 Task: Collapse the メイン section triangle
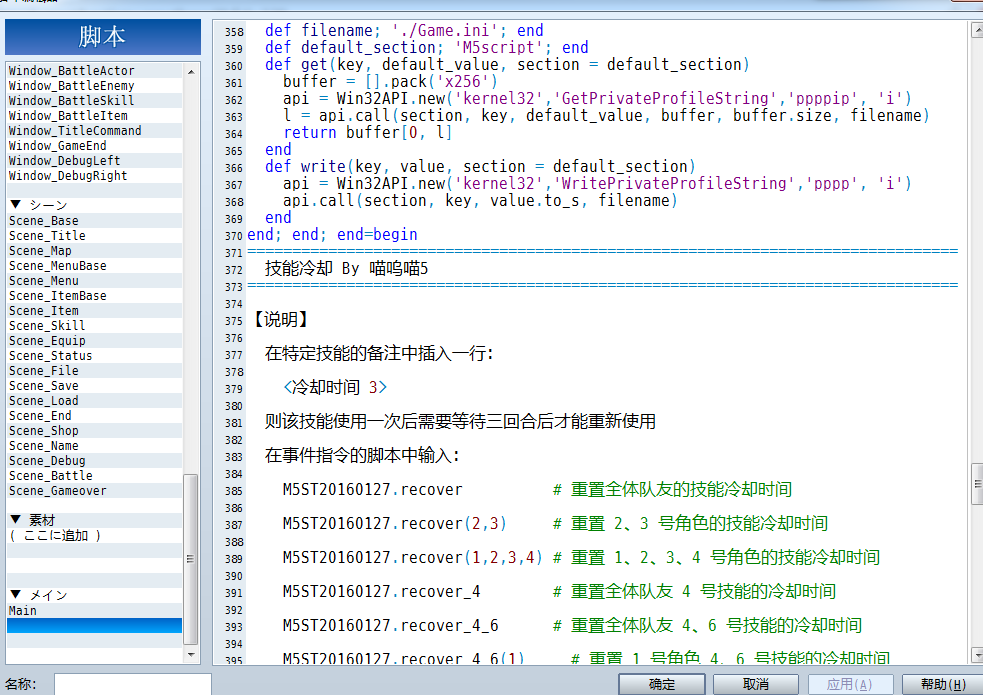point(16,595)
